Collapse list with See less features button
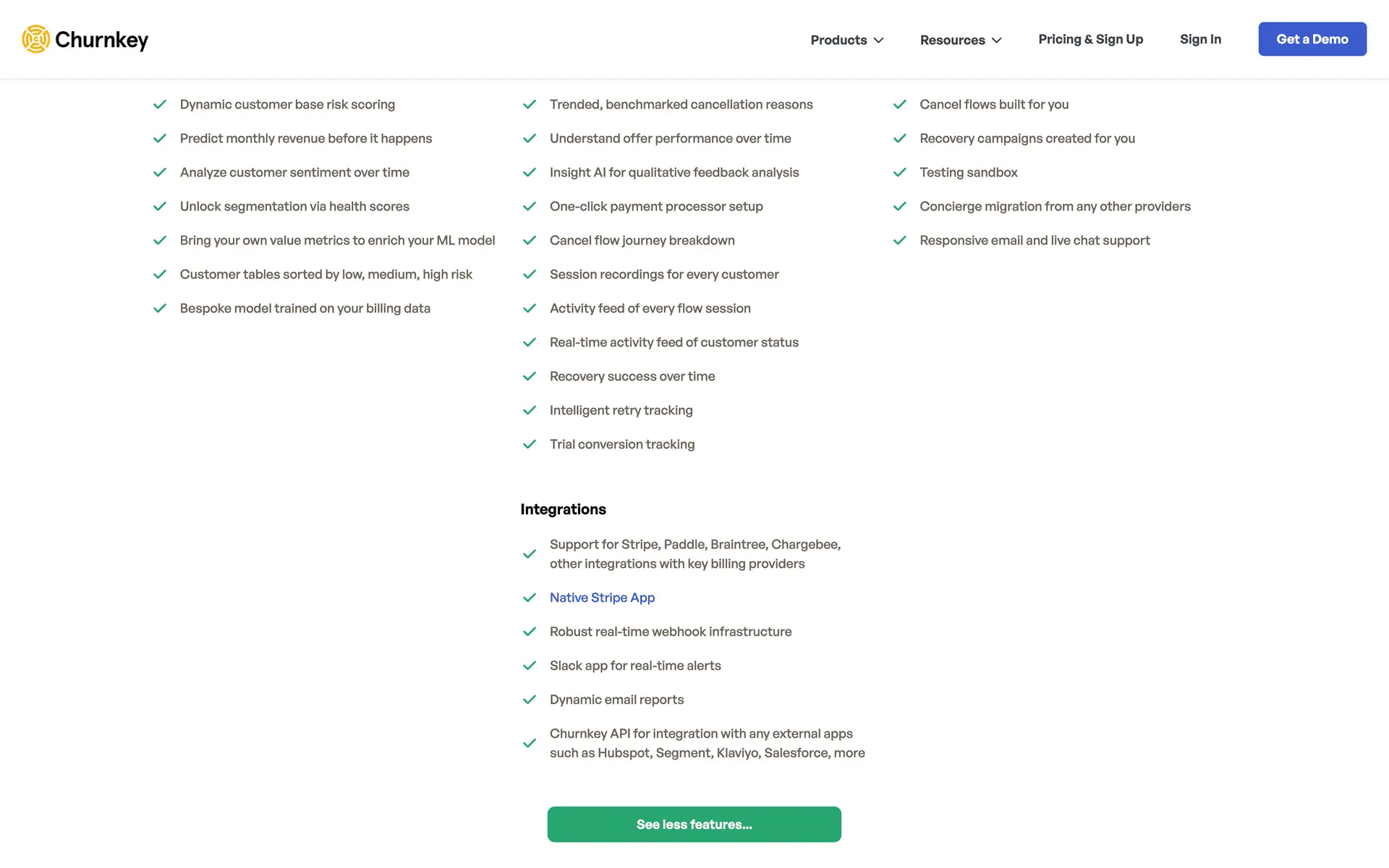The height and width of the screenshot is (868, 1389). click(694, 824)
